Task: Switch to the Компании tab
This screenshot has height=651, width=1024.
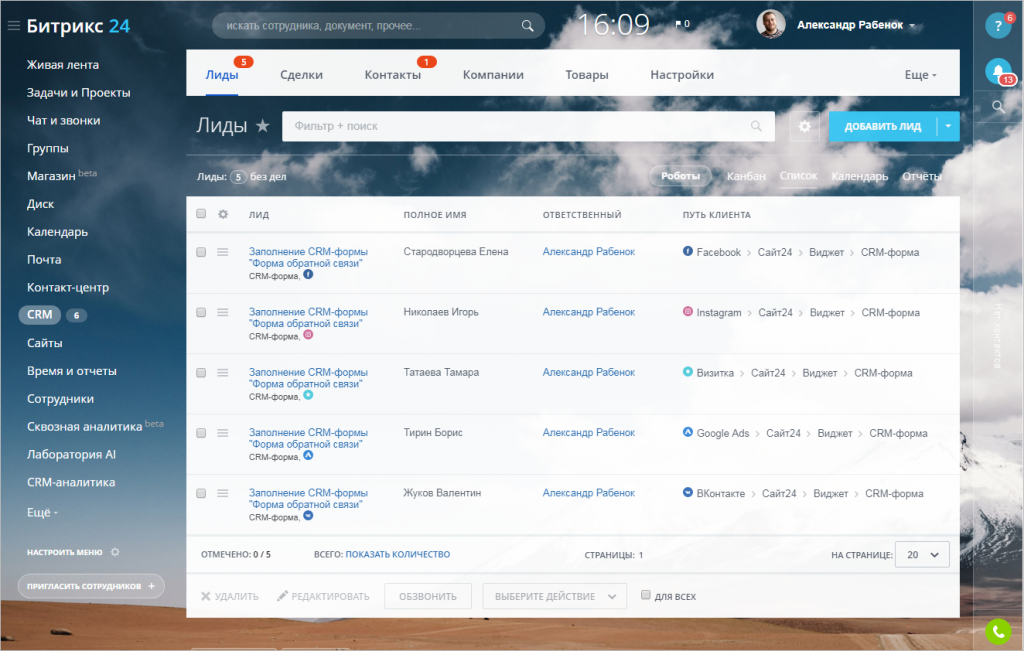Action: pyautogui.click(x=493, y=75)
